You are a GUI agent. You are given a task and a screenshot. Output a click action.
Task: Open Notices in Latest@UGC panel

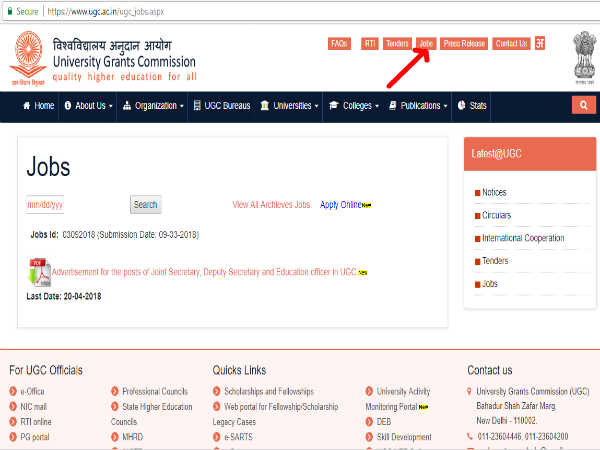[x=494, y=192]
